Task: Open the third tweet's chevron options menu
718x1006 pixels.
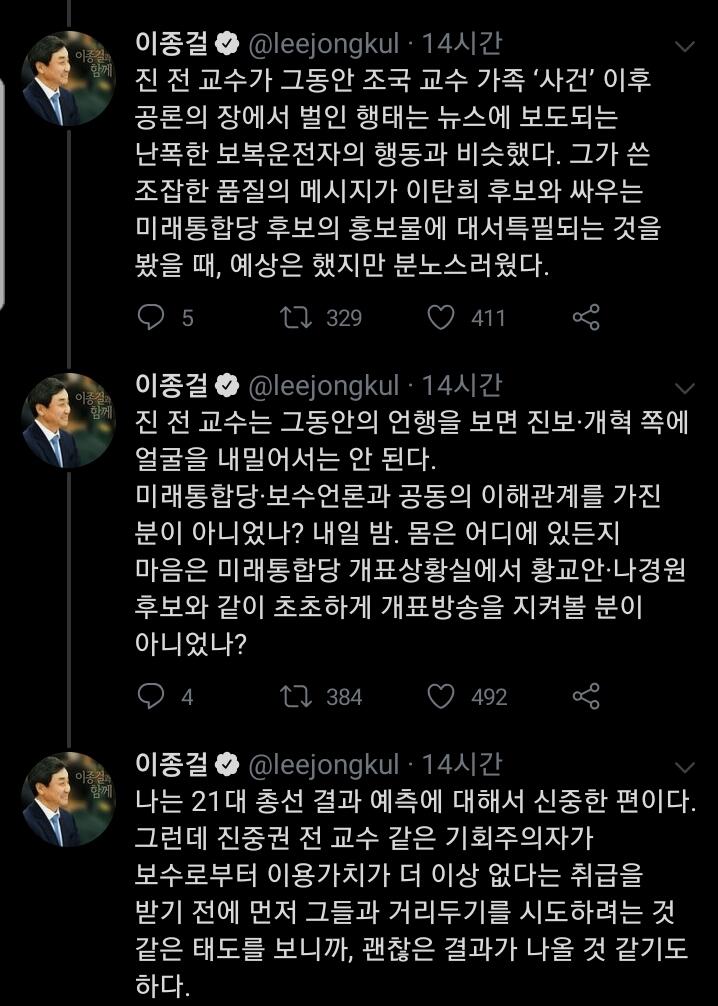Action: [685, 767]
